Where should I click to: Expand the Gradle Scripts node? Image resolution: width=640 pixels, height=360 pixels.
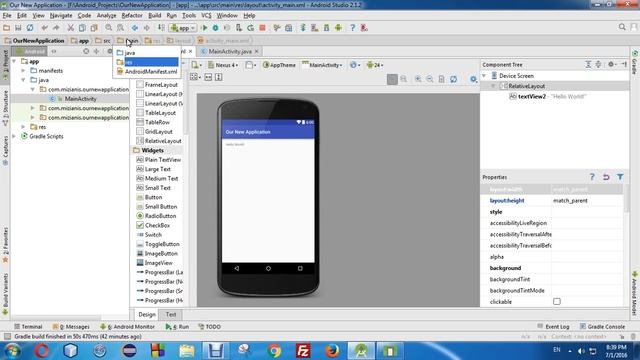click(x=14, y=136)
